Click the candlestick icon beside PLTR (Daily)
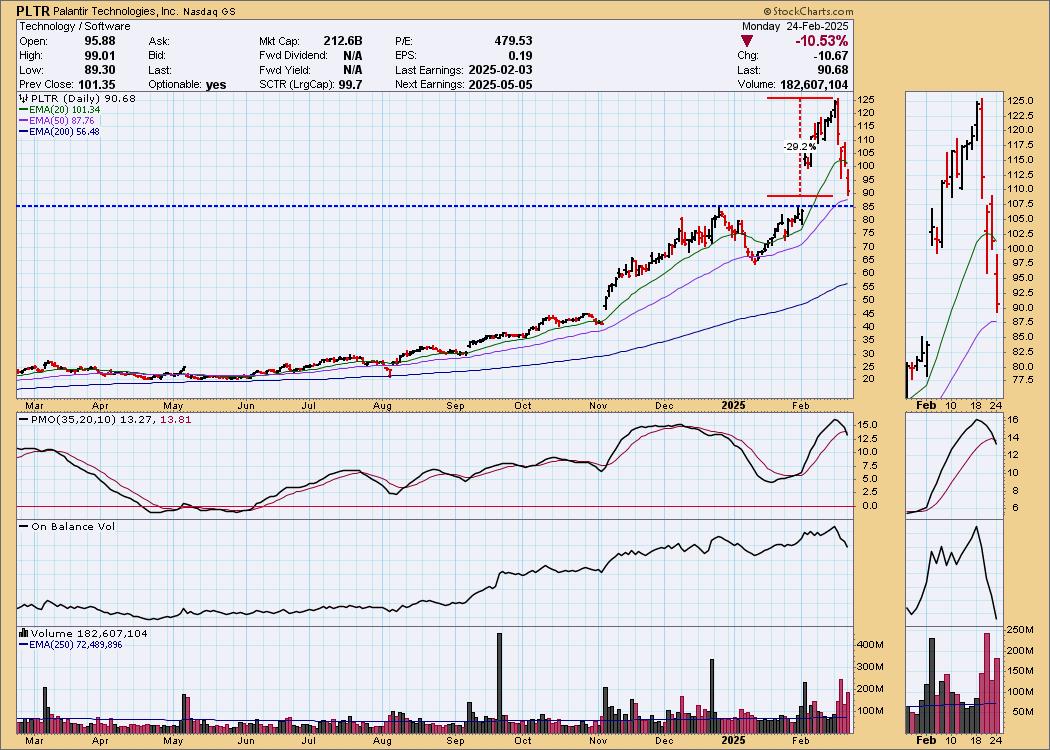 click(22, 98)
